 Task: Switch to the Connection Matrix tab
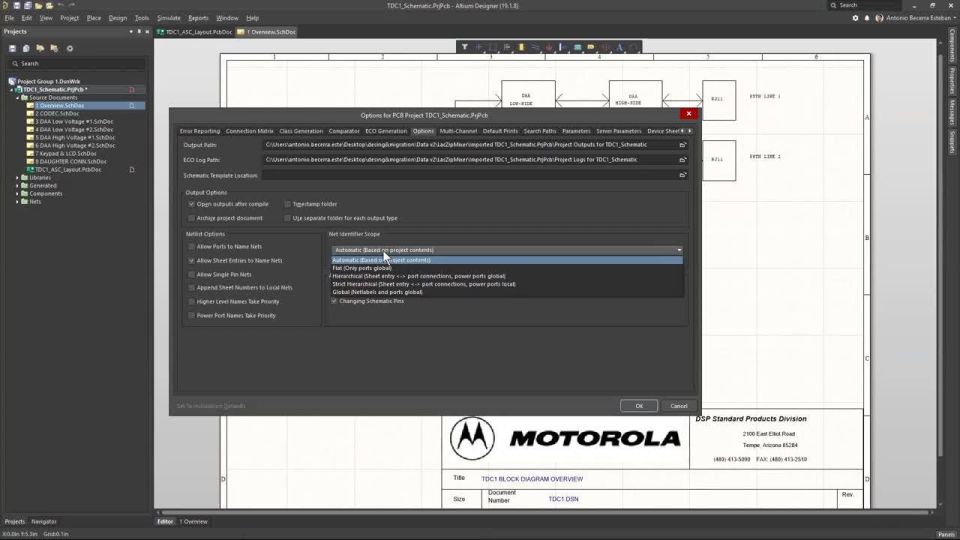[249, 131]
